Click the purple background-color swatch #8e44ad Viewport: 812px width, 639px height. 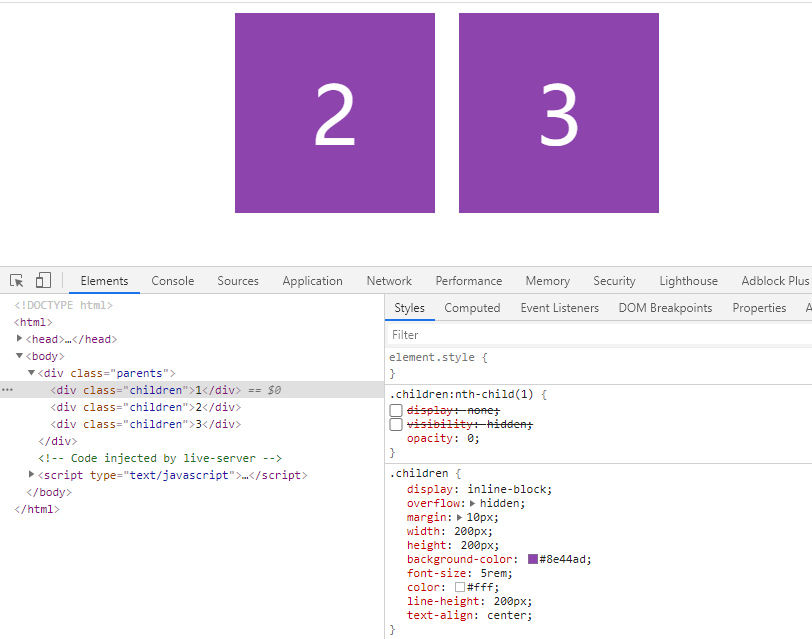click(533, 559)
